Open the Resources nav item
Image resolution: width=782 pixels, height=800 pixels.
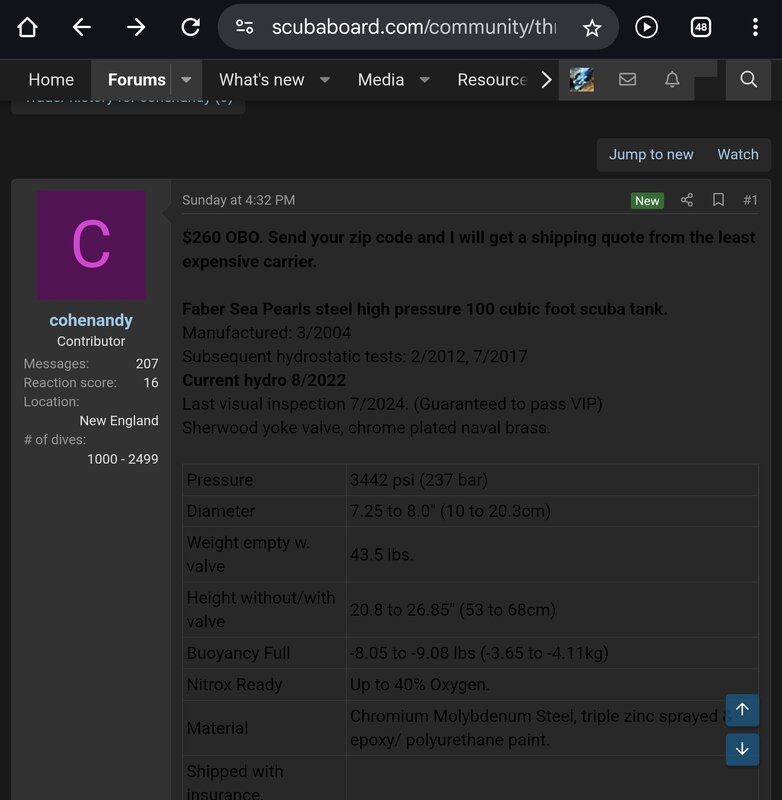click(x=492, y=80)
